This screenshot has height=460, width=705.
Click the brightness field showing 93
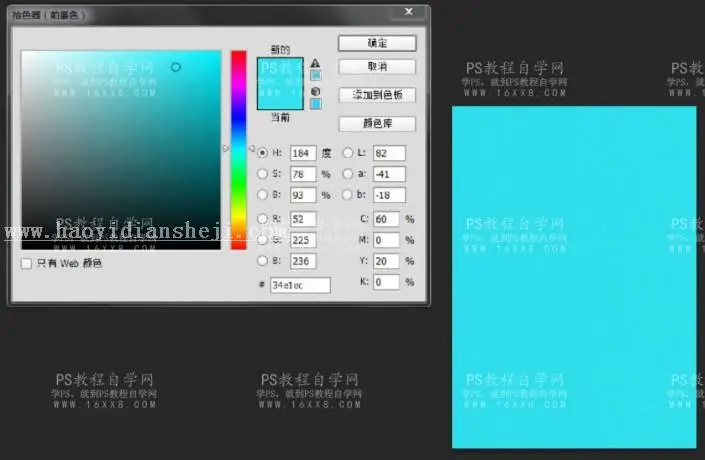point(303,195)
